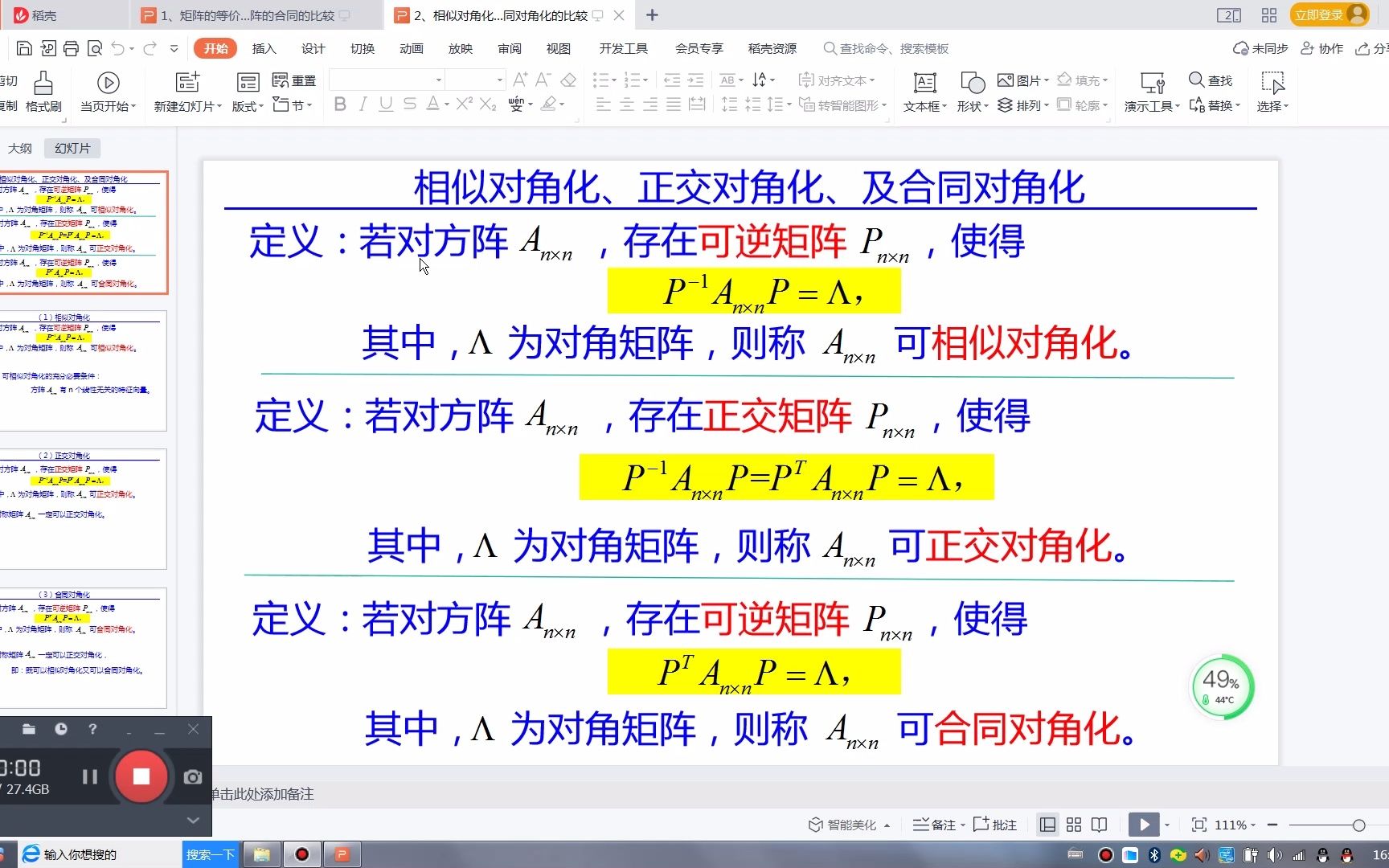Toggle the Notes pane in status bar
Image resolution: width=1389 pixels, height=868 pixels.
pyautogui.click(x=938, y=825)
